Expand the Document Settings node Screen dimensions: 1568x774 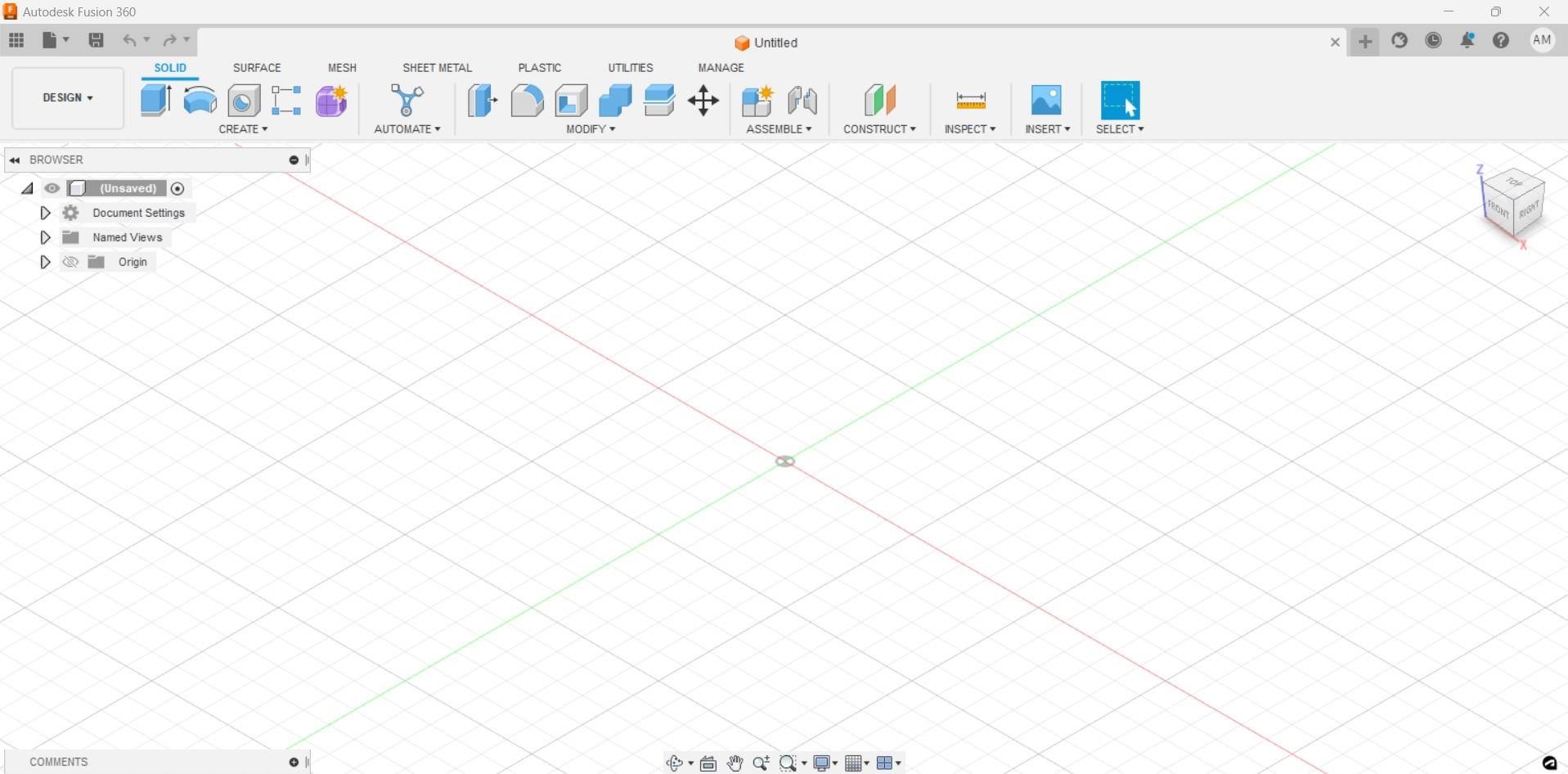coord(45,213)
